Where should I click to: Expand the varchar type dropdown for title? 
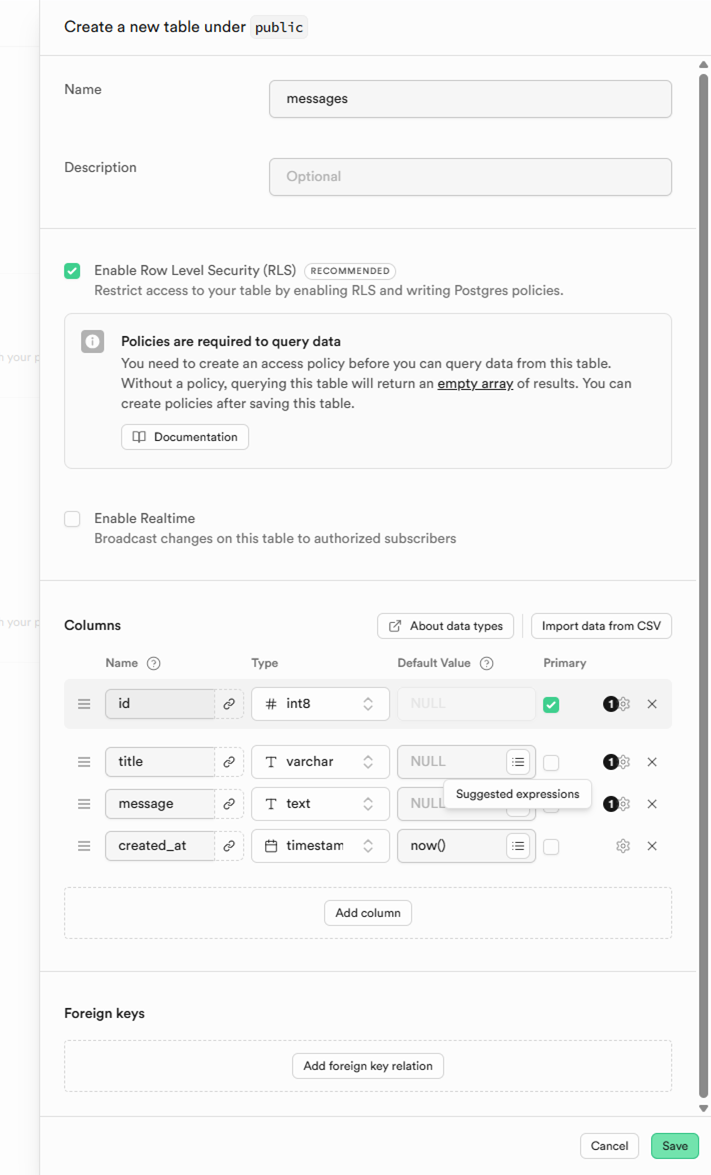point(320,762)
